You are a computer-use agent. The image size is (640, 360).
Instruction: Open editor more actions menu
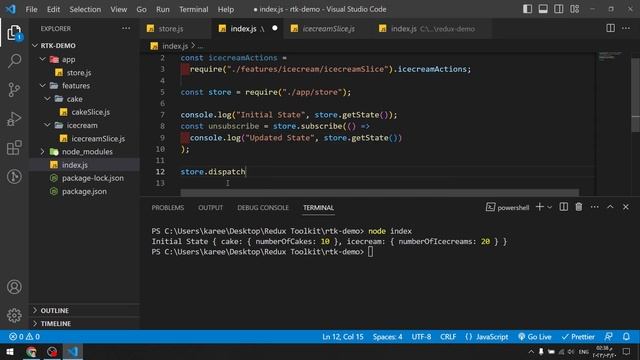click(626, 28)
